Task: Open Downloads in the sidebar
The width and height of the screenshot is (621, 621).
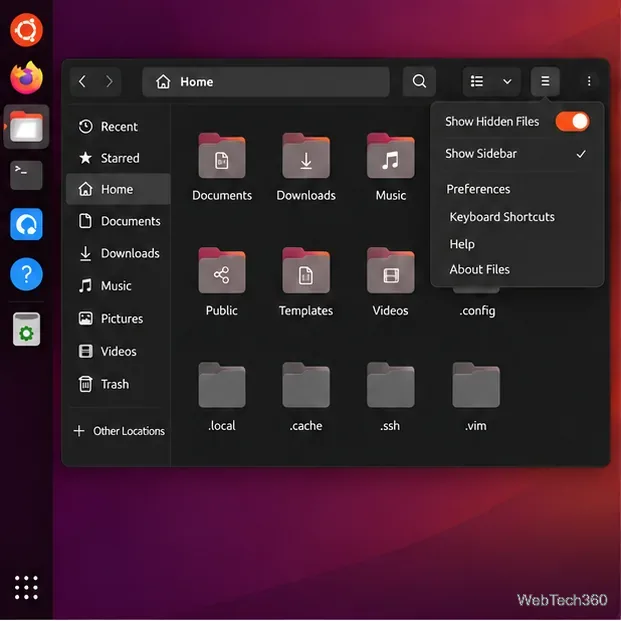Action: pyautogui.click(x=118, y=253)
